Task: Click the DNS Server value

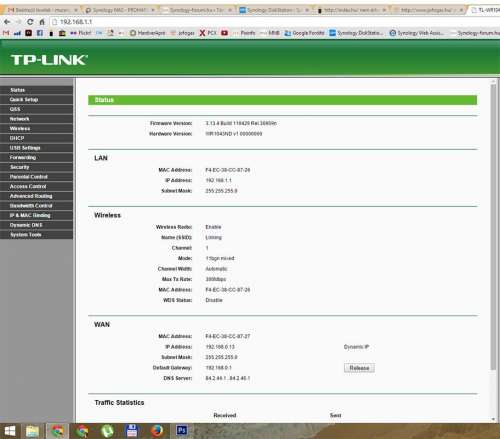Action: [x=228, y=378]
